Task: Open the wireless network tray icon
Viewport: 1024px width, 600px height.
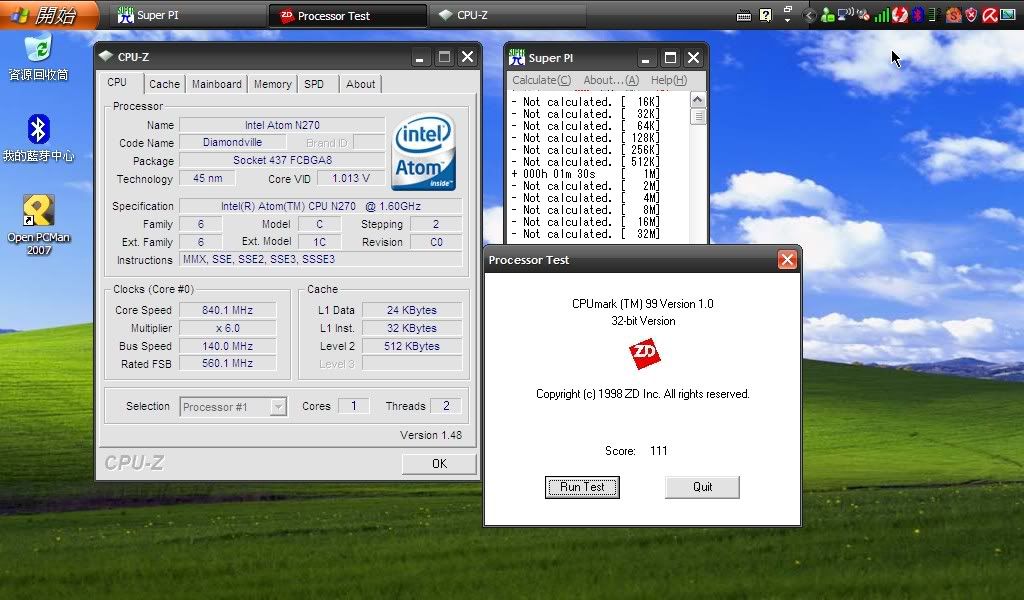Action: 845,14
